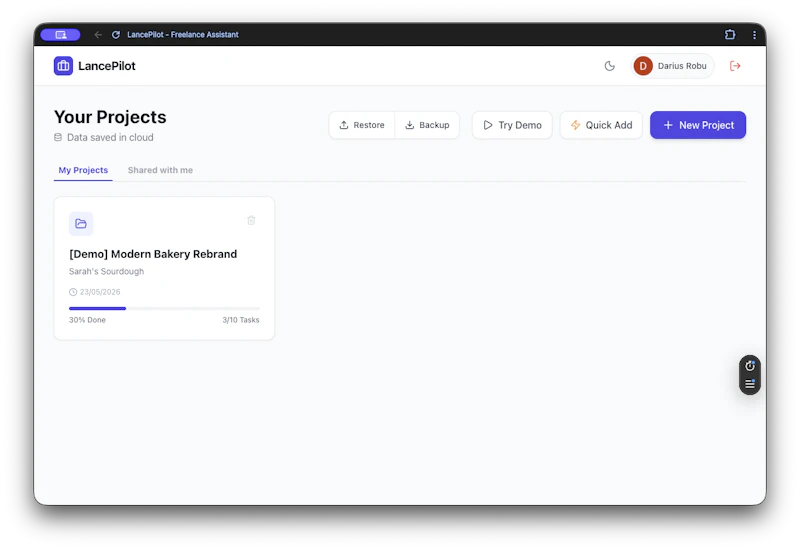The width and height of the screenshot is (800, 550).
Task: Click the Data saved in cloud status
Action: point(104,137)
